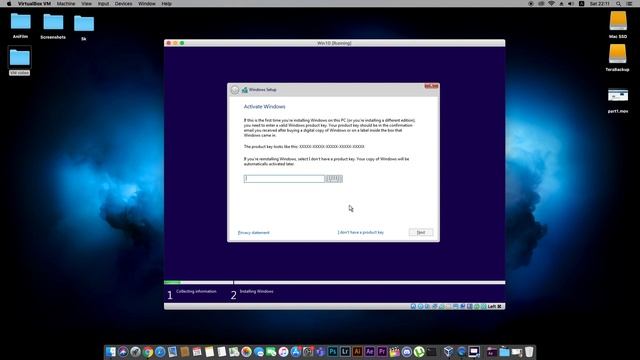Open the View menu

86,4
